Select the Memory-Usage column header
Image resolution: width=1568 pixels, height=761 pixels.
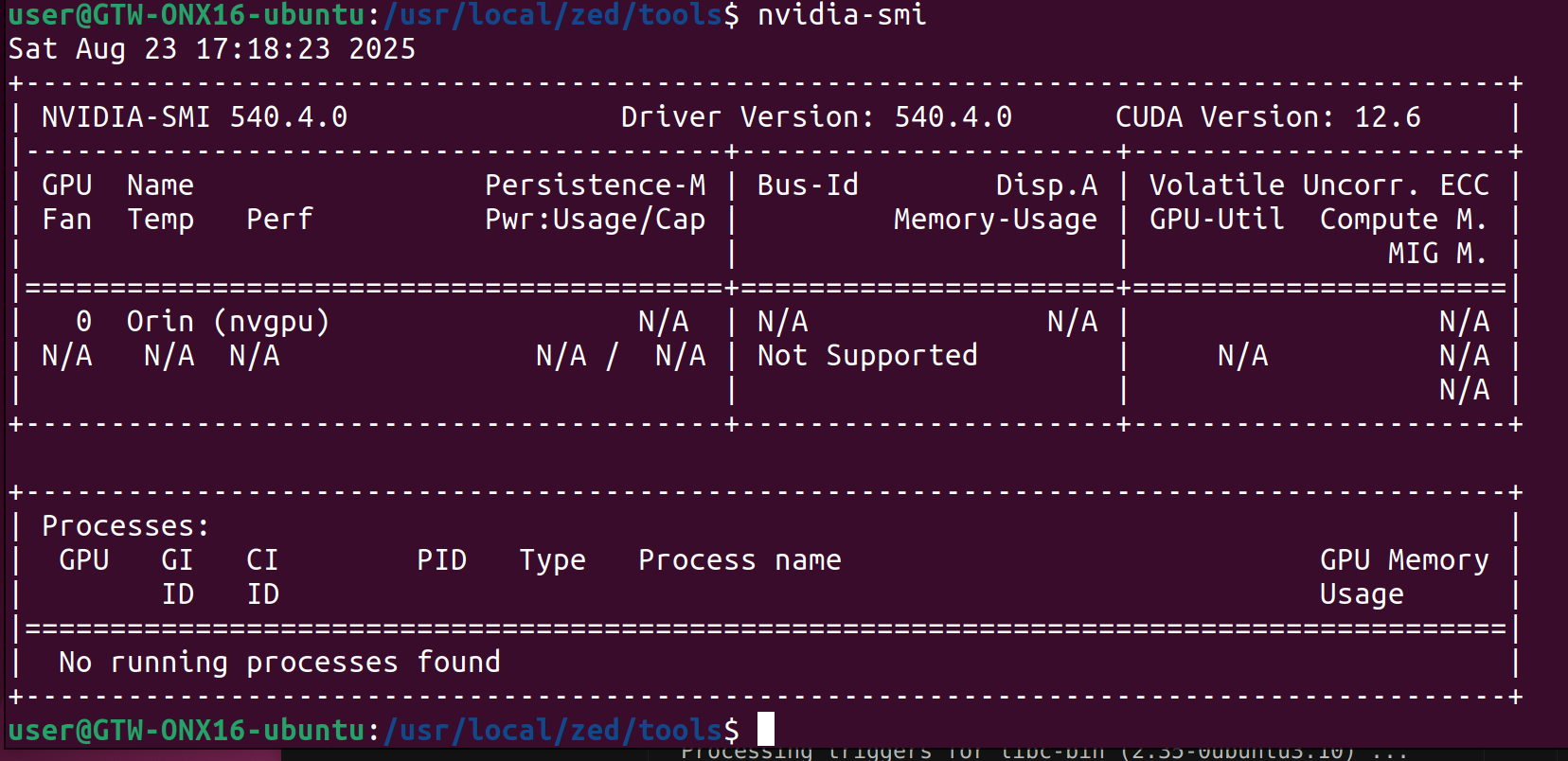tap(995, 220)
